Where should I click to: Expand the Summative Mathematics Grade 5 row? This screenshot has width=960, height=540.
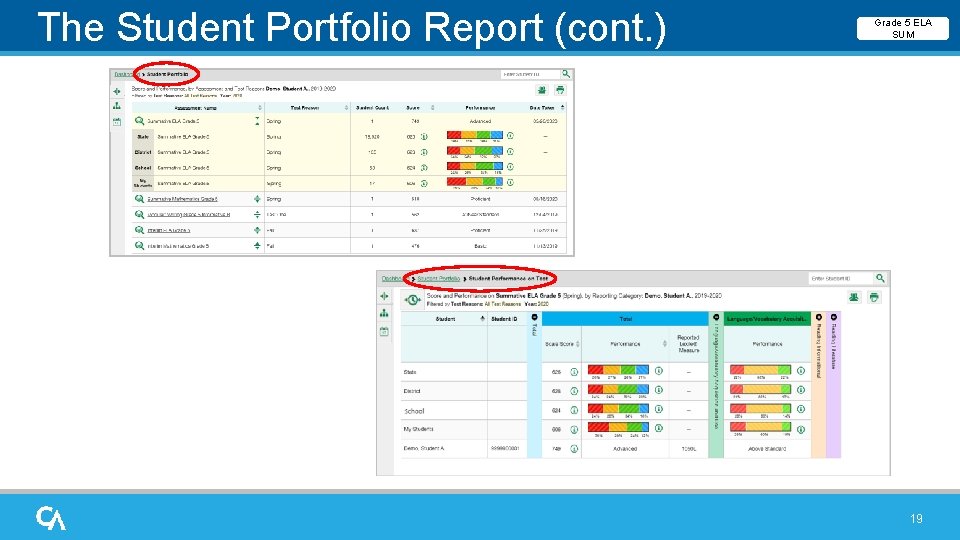point(257,198)
